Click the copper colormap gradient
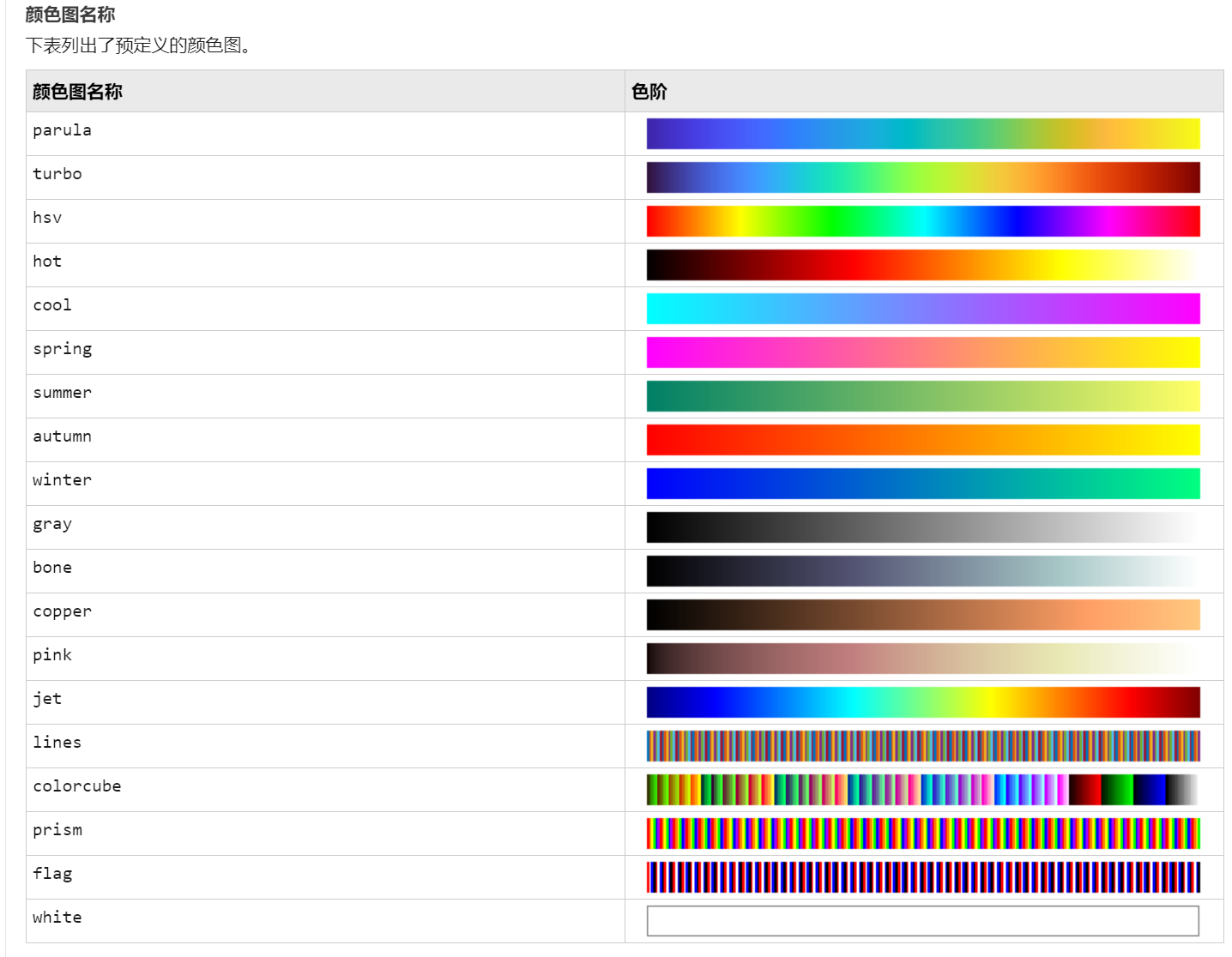 [x=923, y=615]
